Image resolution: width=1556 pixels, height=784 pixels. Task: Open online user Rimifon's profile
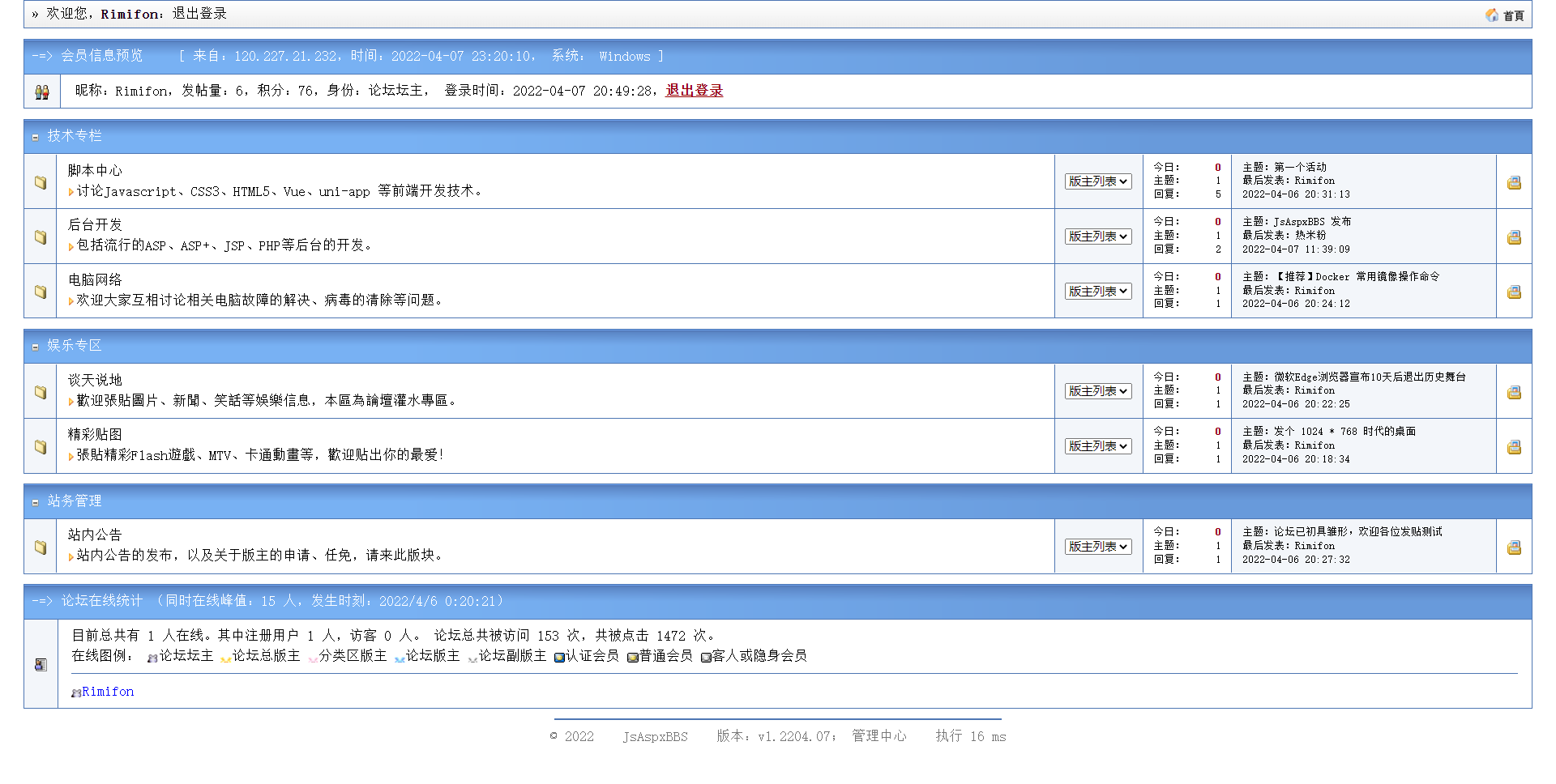click(x=108, y=692)
